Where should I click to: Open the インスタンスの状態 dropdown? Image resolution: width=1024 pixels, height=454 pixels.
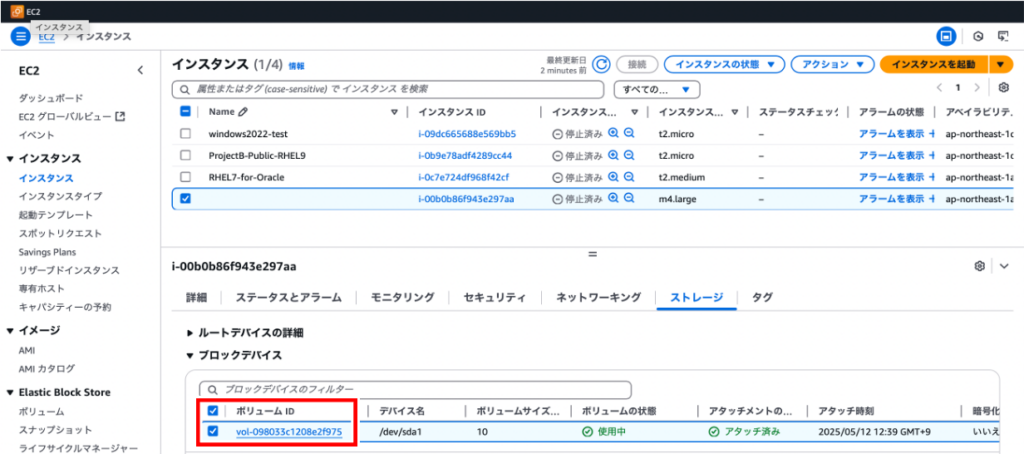coord(724,65)
